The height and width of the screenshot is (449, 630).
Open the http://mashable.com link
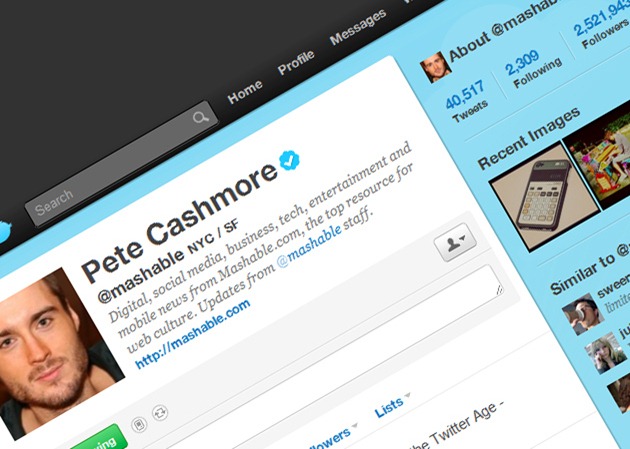[192, 334]
